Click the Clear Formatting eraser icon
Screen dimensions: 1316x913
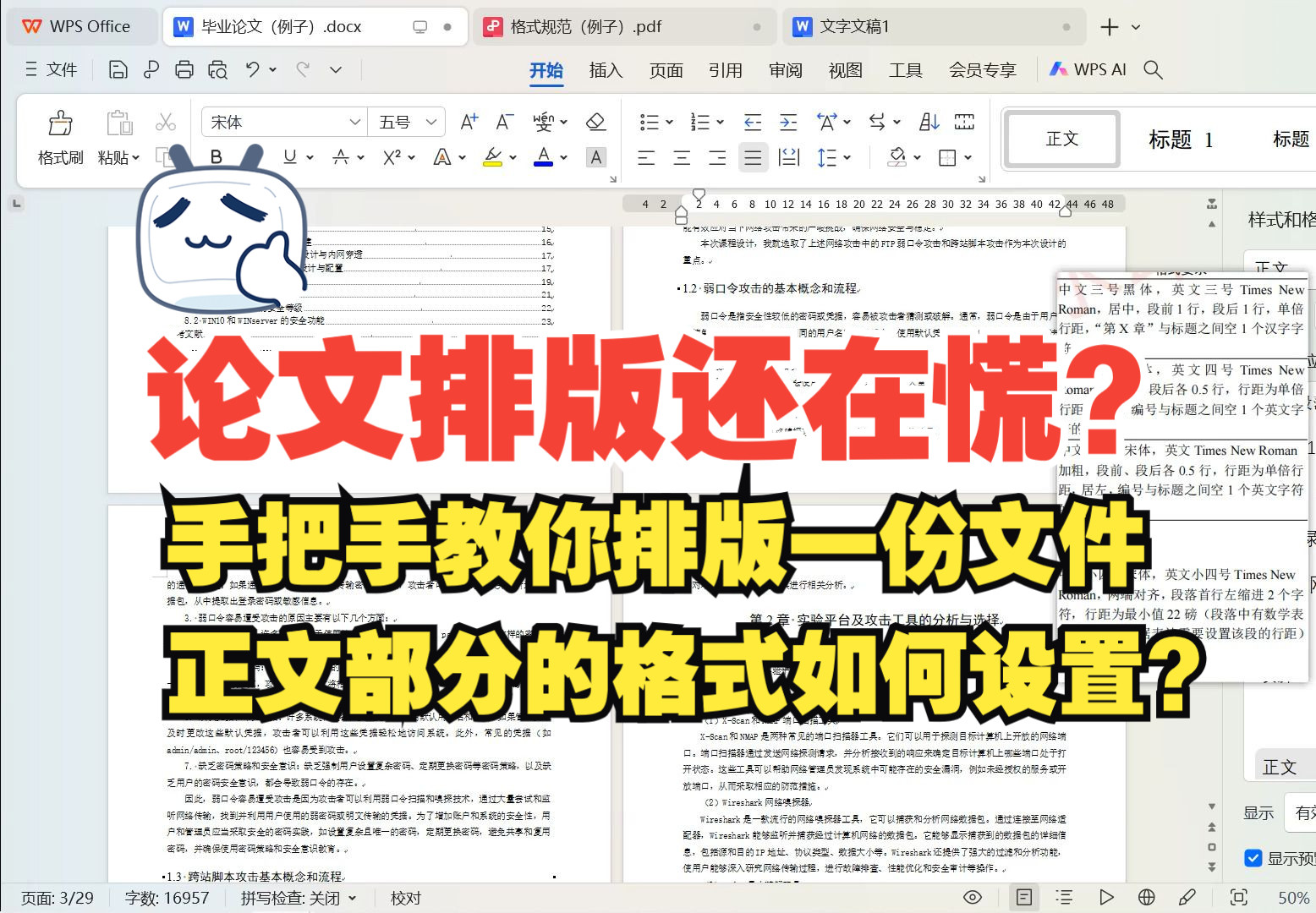tap(595, 121)
